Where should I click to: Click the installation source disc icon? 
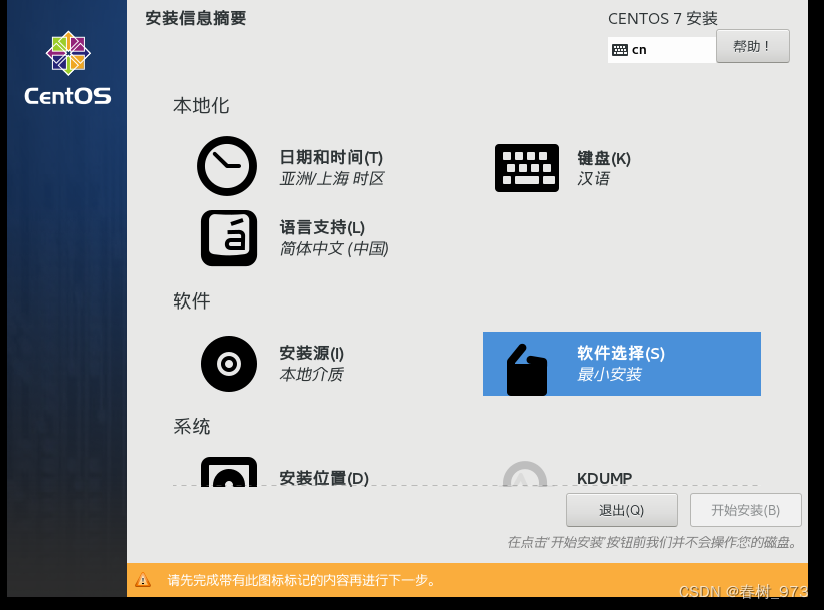[229, 364]
